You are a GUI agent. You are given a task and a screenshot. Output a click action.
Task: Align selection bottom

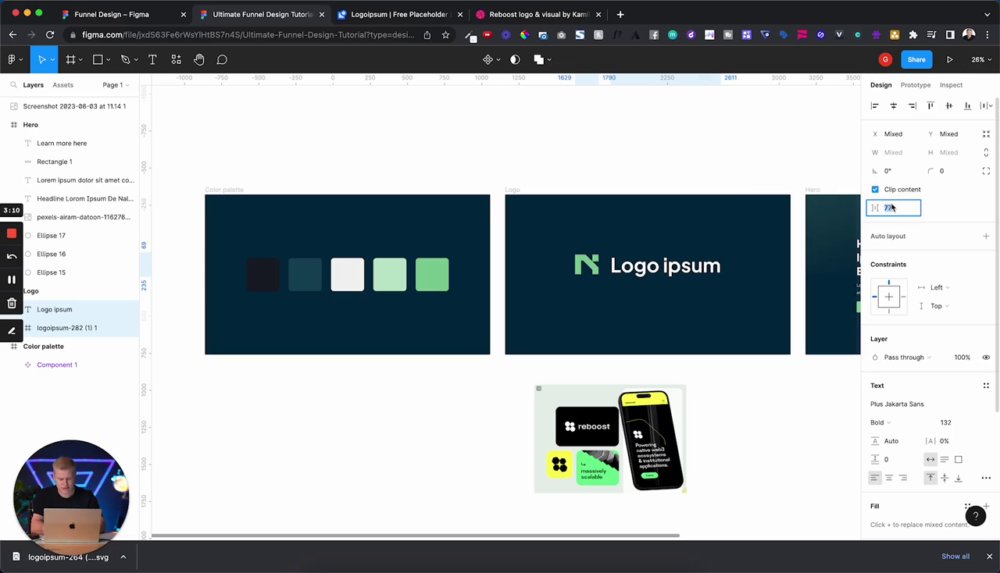(967, 105)
